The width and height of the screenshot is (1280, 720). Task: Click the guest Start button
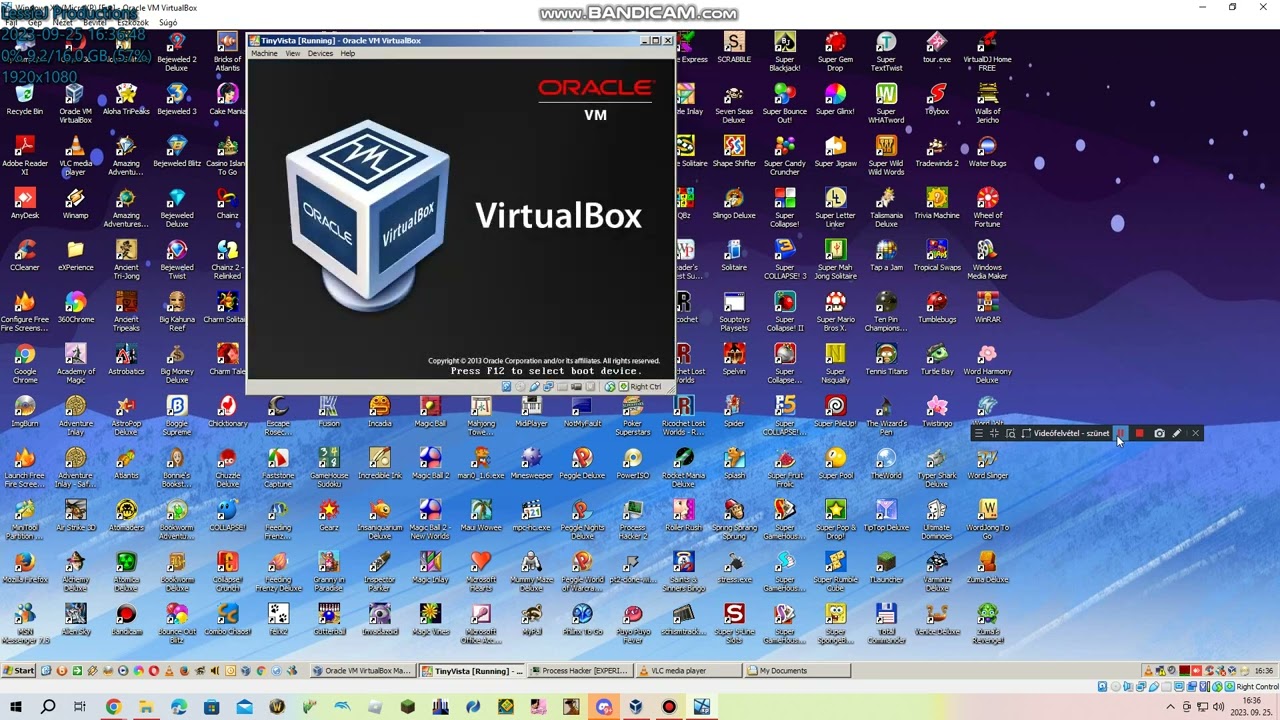[x=19, y=671]
